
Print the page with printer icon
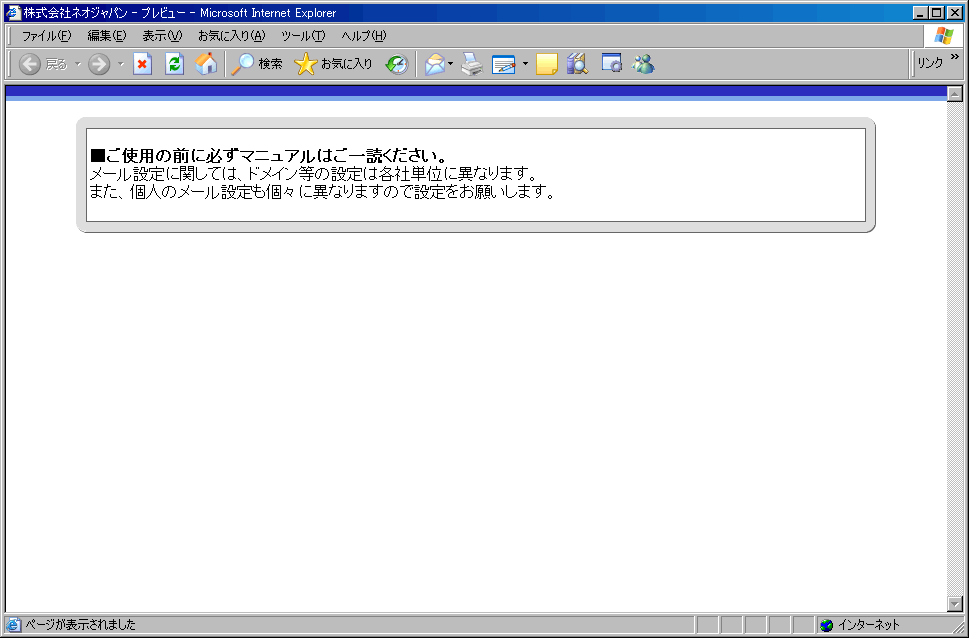pos(472,64)
